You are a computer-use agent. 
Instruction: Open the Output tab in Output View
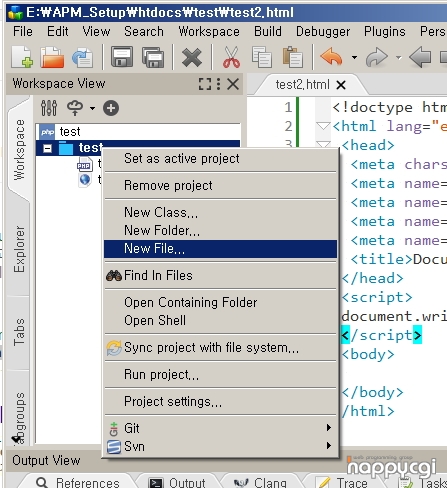(x=178, y=482)
